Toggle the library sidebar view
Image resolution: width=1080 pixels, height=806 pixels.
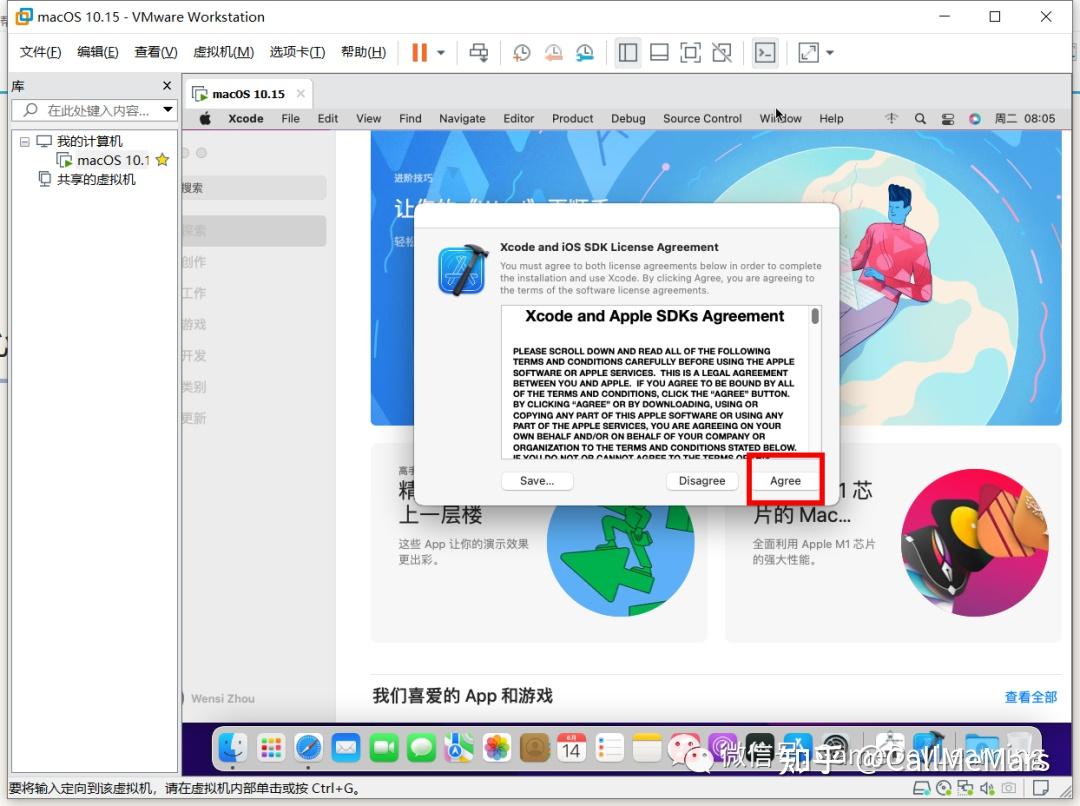pos(627,52)
